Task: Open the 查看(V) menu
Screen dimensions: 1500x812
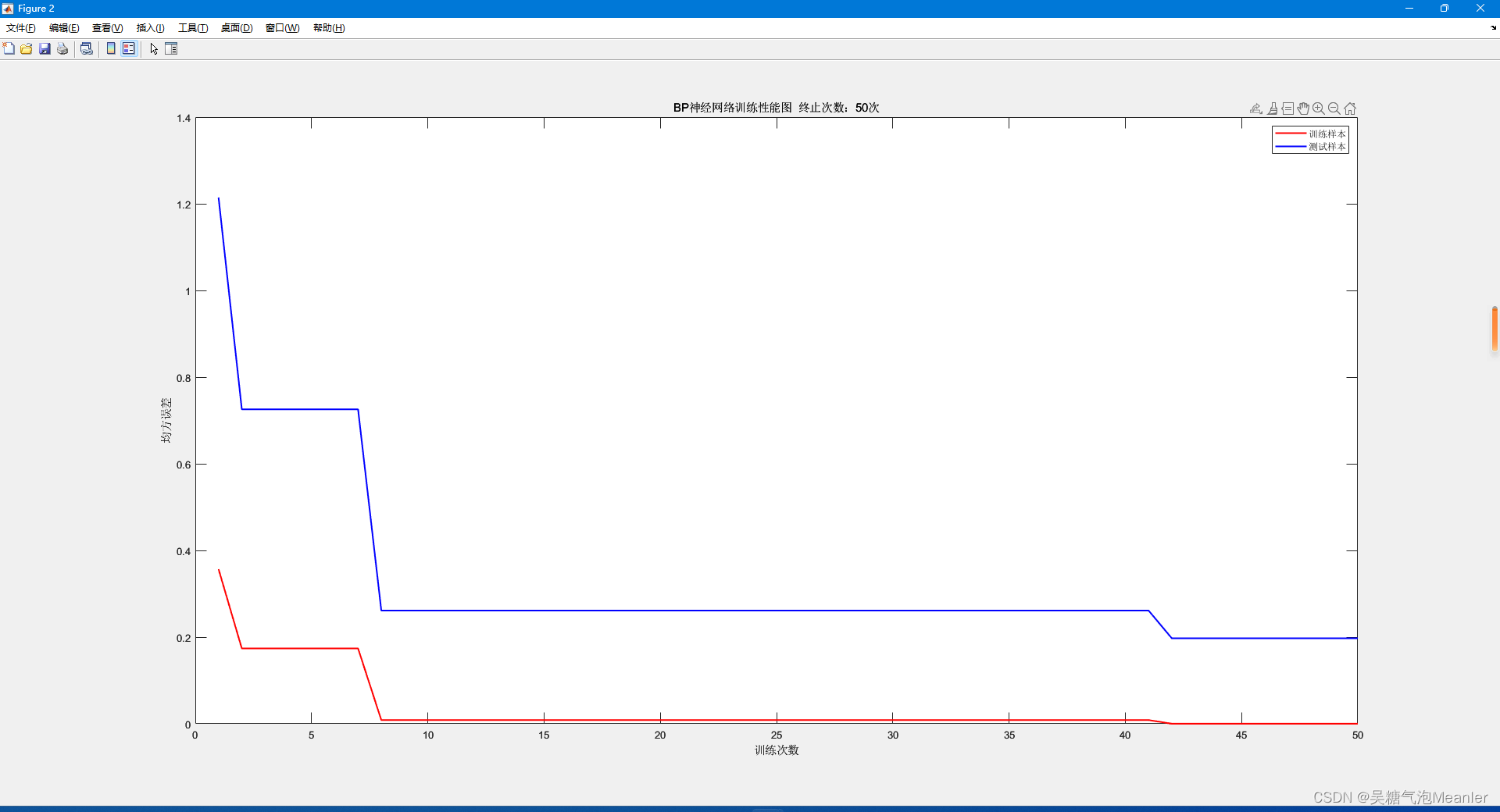Action: click(108, 28)
